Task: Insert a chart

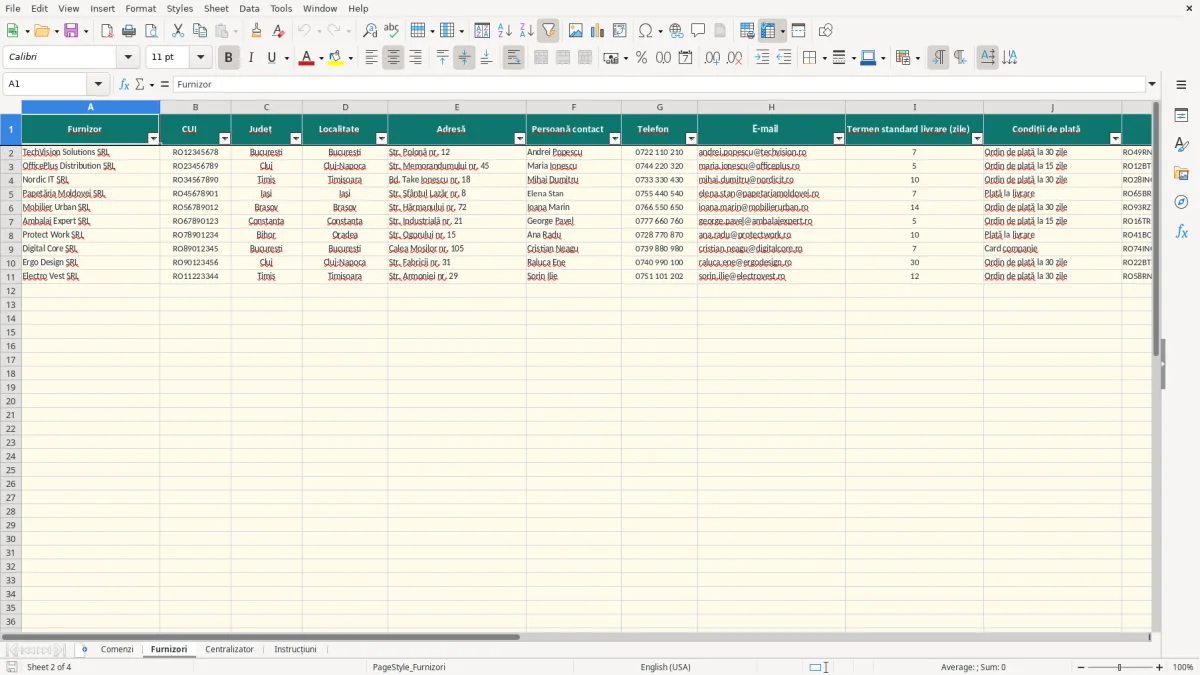Action: [597, 31]
